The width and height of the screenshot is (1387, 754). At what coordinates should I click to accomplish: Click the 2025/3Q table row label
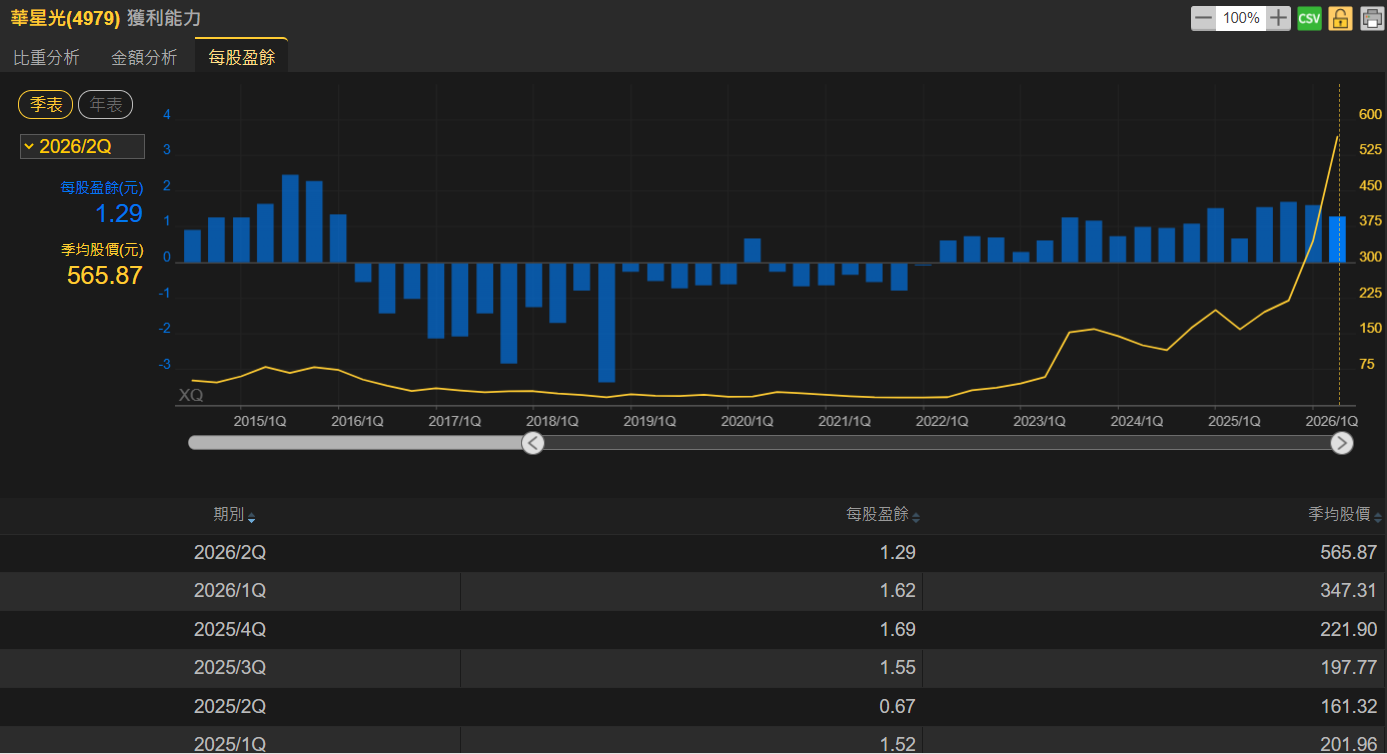click(230, 668)
